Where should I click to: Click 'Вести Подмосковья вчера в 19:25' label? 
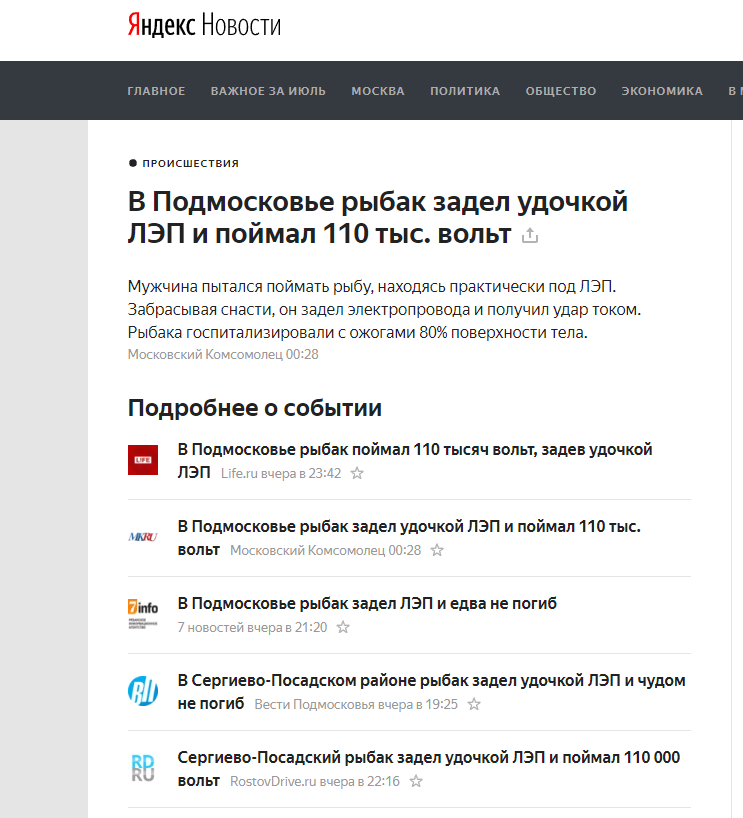click(356, 704)
